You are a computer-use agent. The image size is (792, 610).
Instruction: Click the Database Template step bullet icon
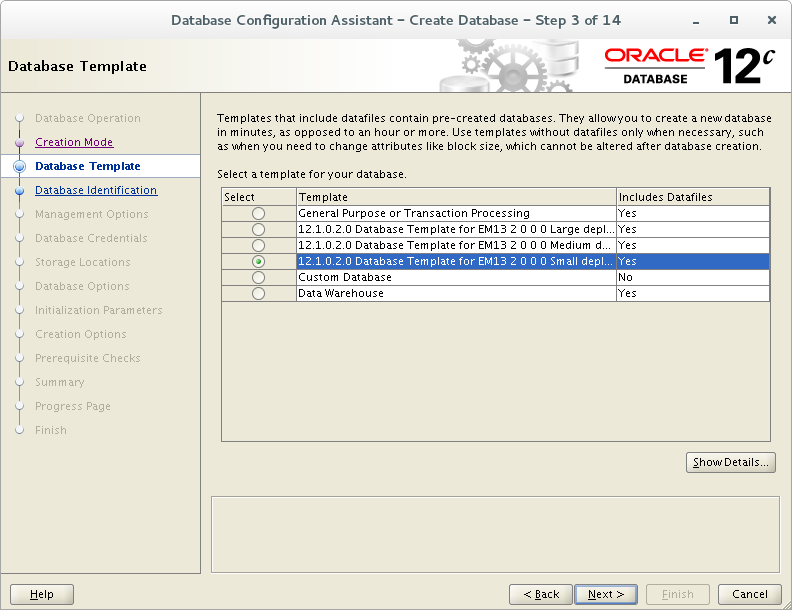[x=20, y=166]
